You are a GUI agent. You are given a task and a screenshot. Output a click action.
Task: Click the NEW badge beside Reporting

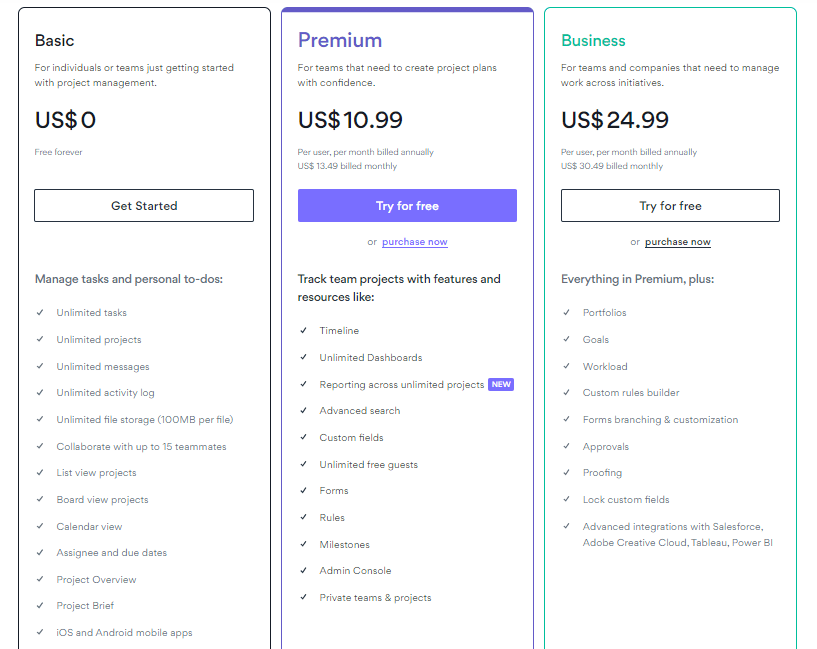point(501,384)
